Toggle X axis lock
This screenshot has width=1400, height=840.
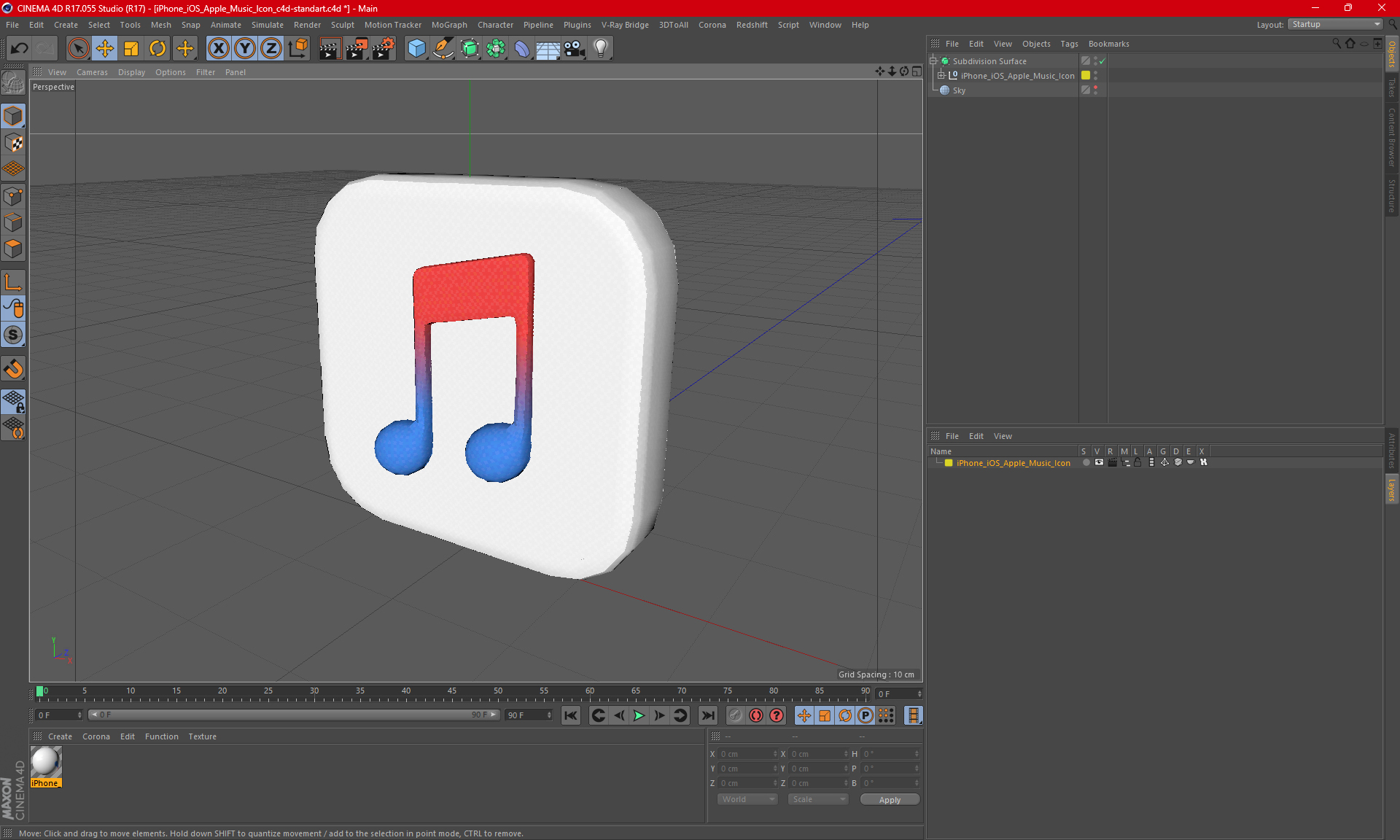pyautogui.click(x=218, y=49)
